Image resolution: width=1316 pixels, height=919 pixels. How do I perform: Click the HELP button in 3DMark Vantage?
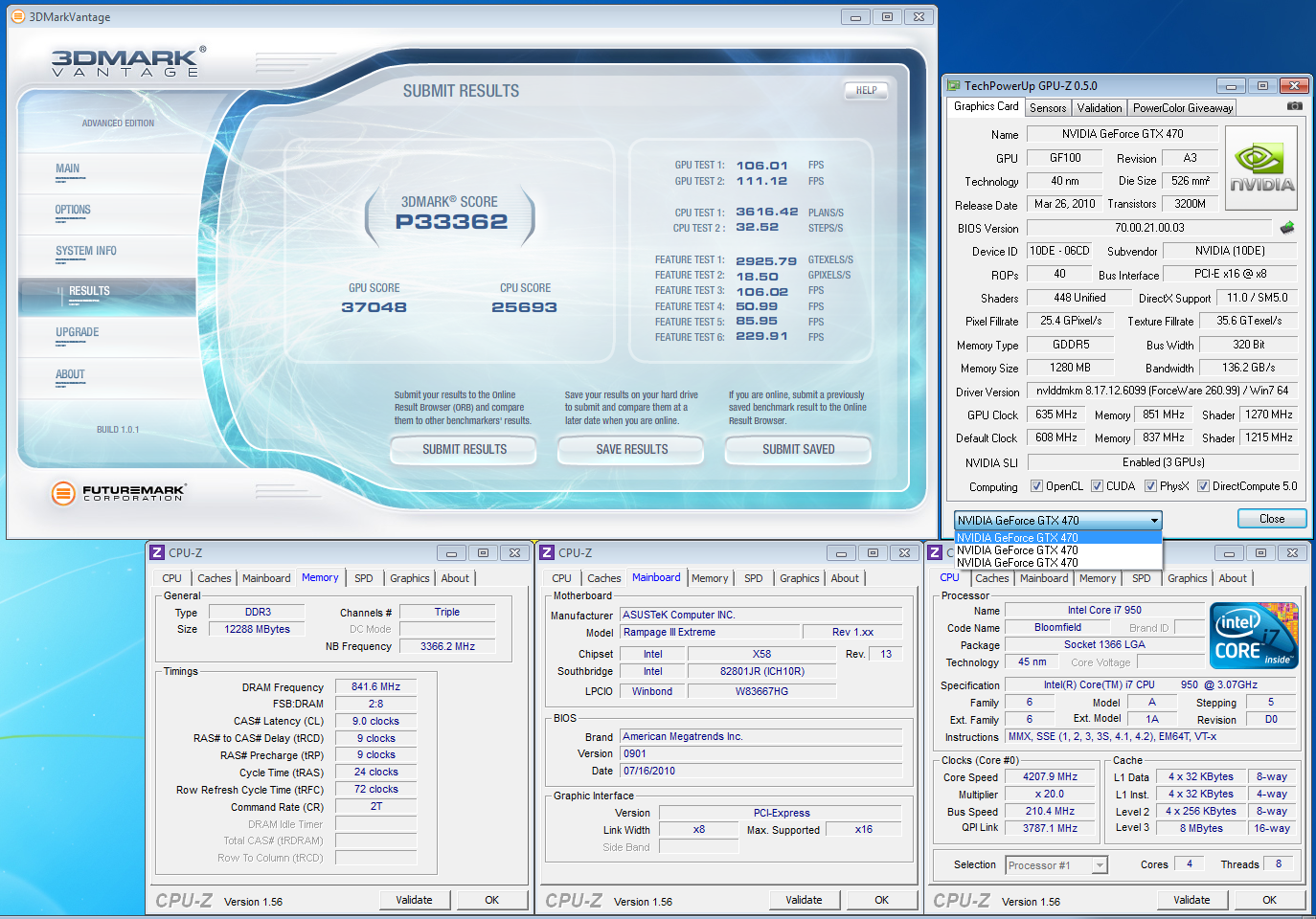(x=866, y=90)
